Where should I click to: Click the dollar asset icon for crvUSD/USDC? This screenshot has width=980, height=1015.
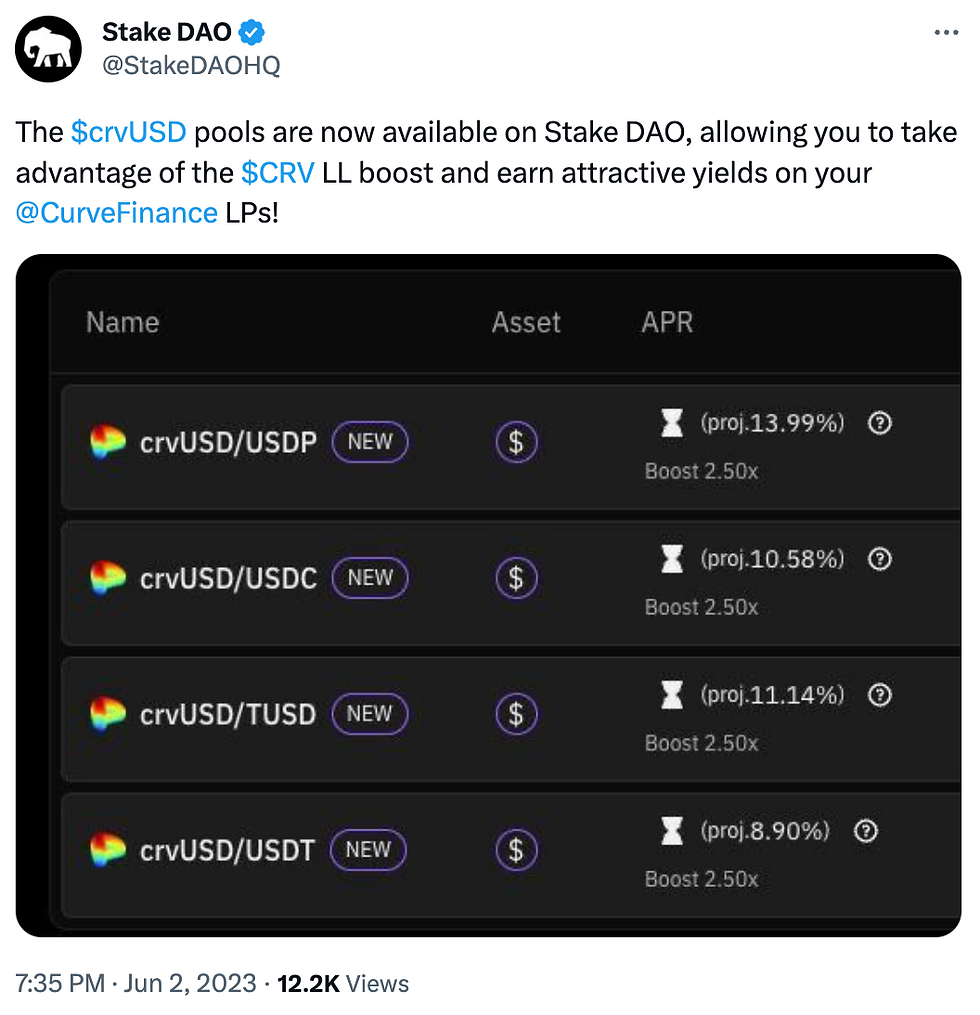coord(516,578)
